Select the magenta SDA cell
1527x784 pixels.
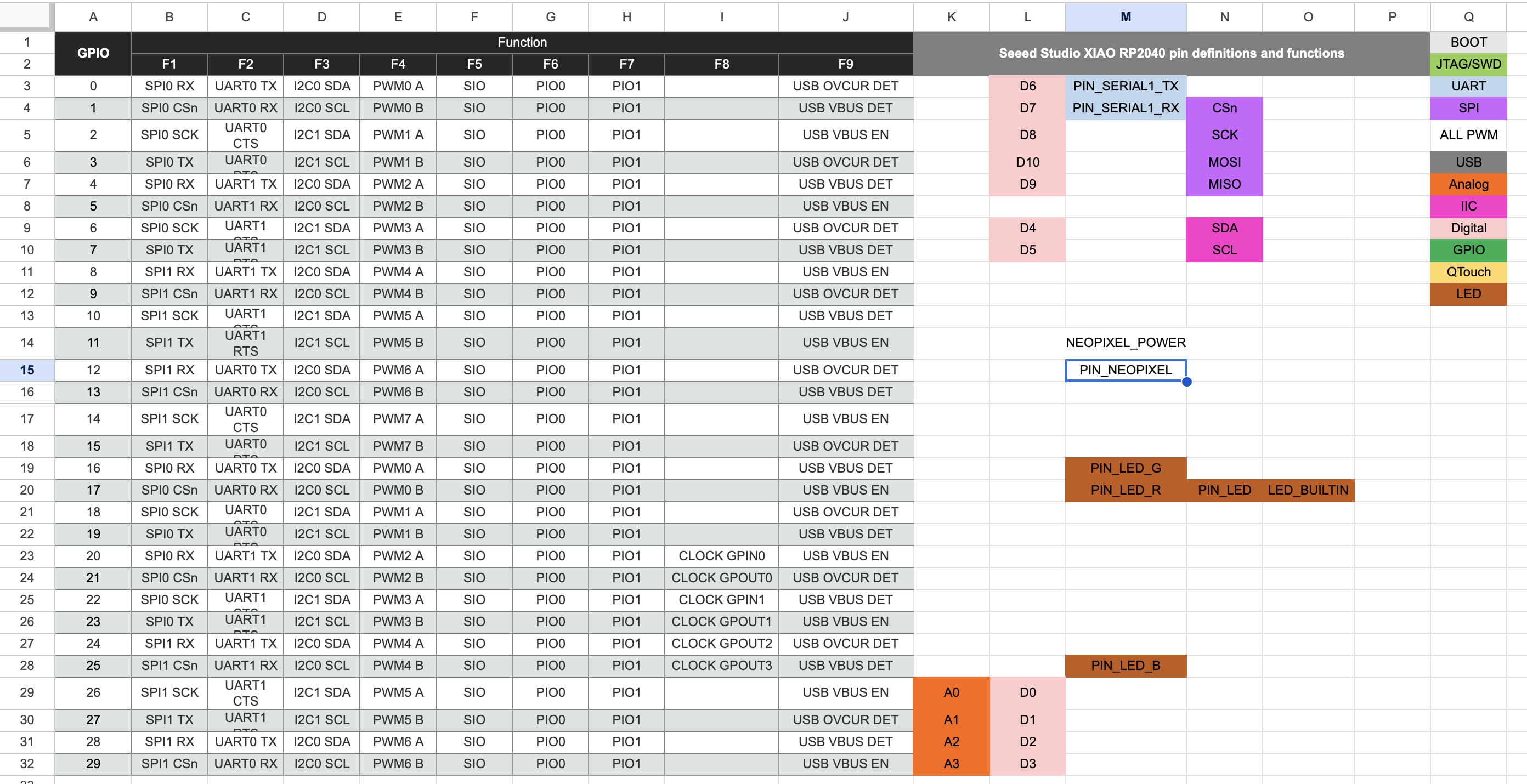[1224, 228]
